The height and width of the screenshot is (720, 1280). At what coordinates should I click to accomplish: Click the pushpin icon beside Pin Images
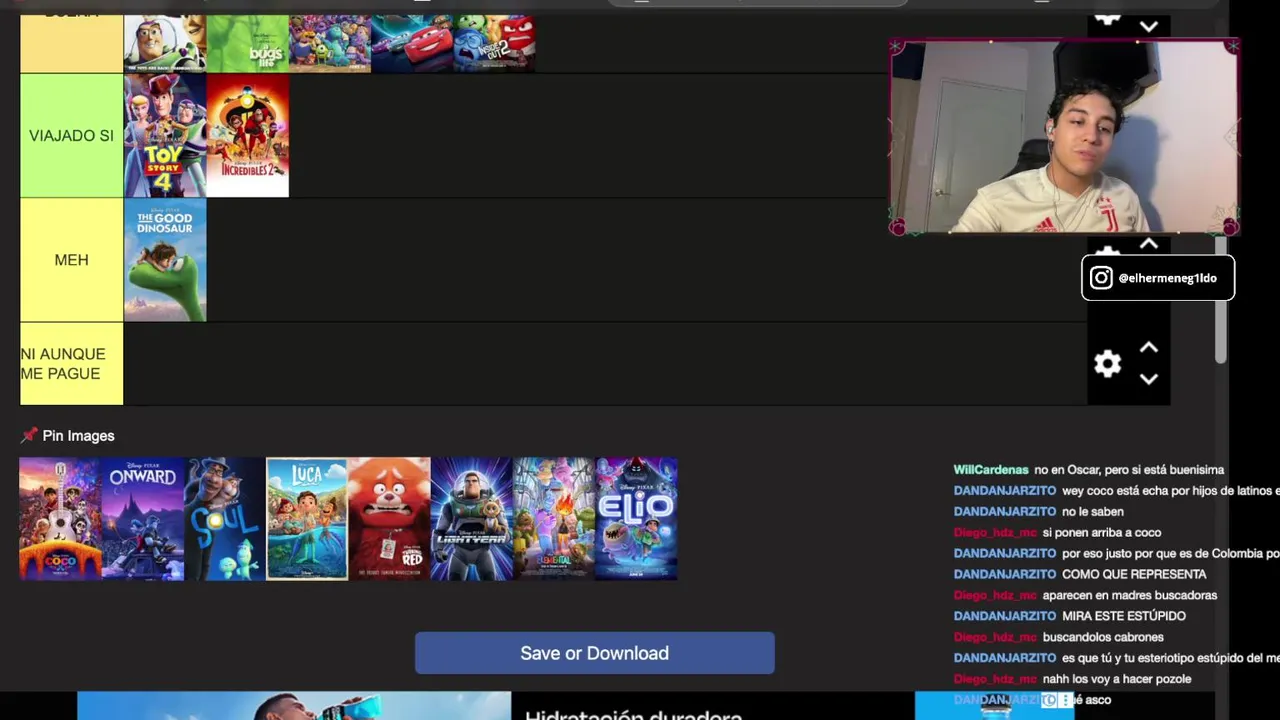coord(29,435)
